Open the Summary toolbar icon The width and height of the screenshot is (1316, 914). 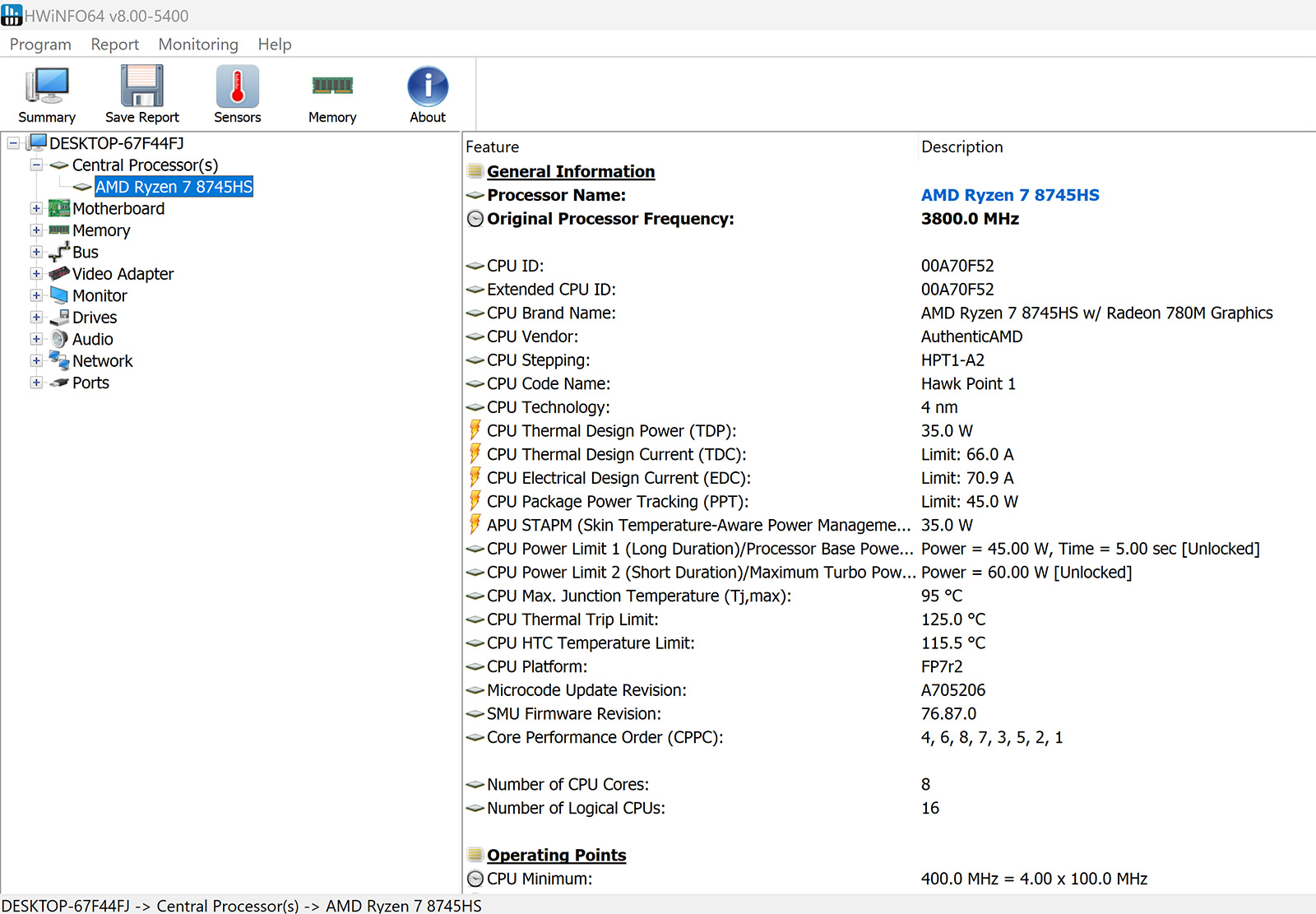click(x=47, y=86)
